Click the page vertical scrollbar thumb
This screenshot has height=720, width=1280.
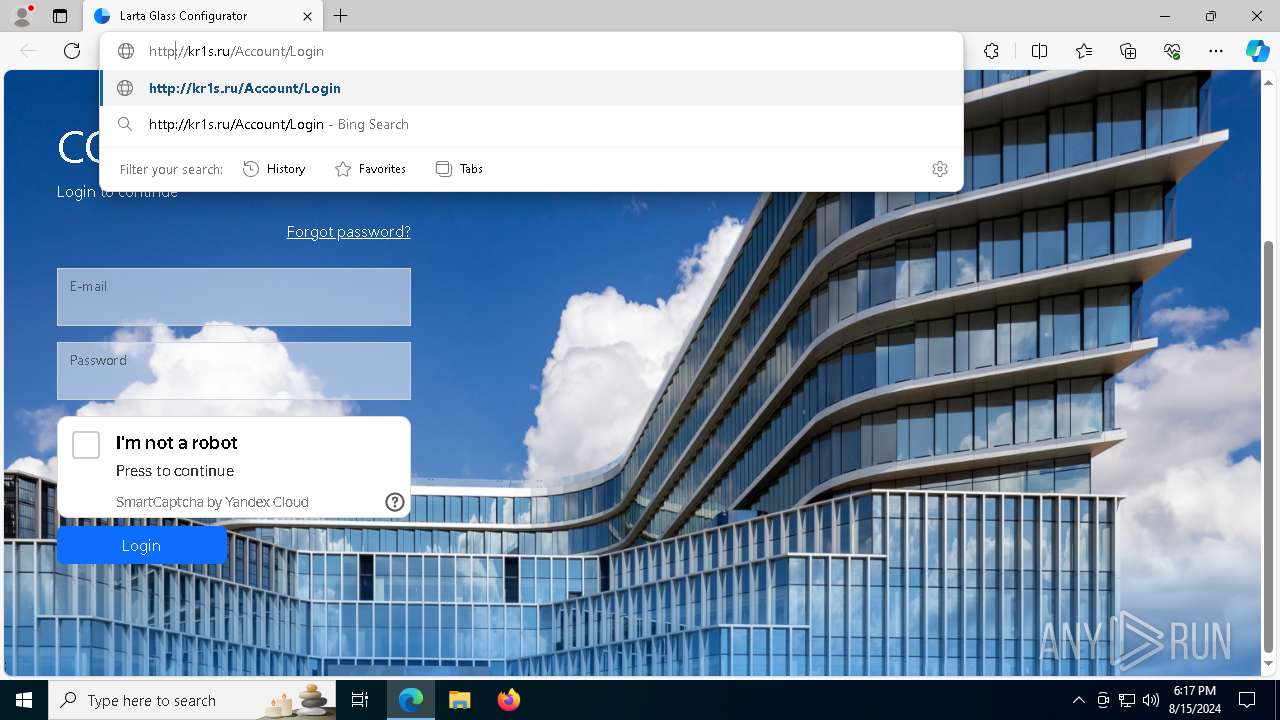pos(1269,445)
